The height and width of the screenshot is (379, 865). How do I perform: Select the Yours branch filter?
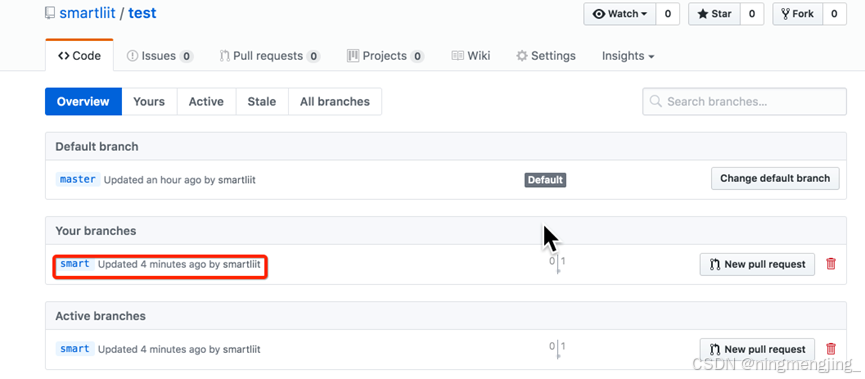pyautogui.click(x=149, y=102)
